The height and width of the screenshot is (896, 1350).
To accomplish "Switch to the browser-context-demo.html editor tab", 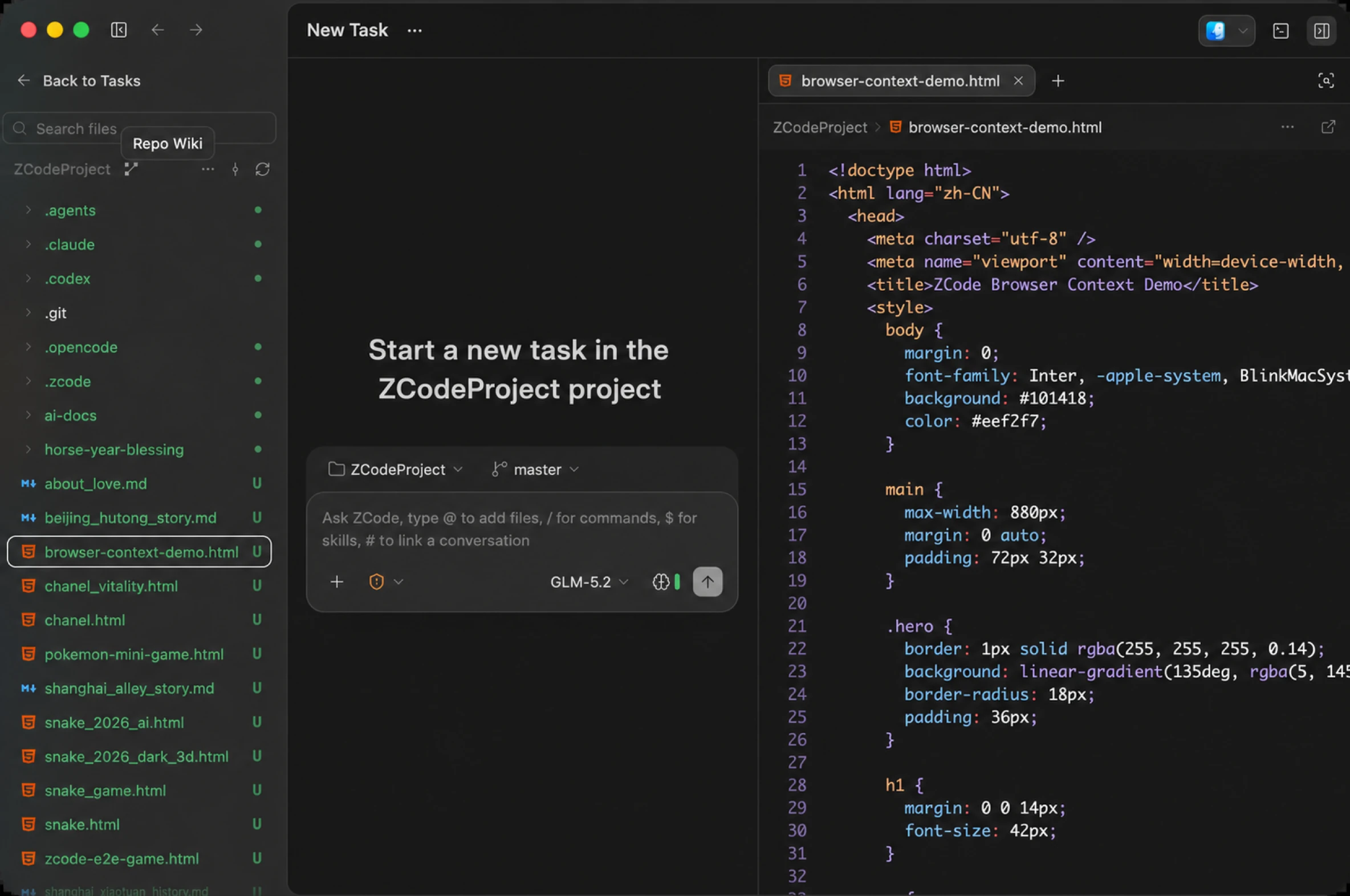I will point(900,80).
